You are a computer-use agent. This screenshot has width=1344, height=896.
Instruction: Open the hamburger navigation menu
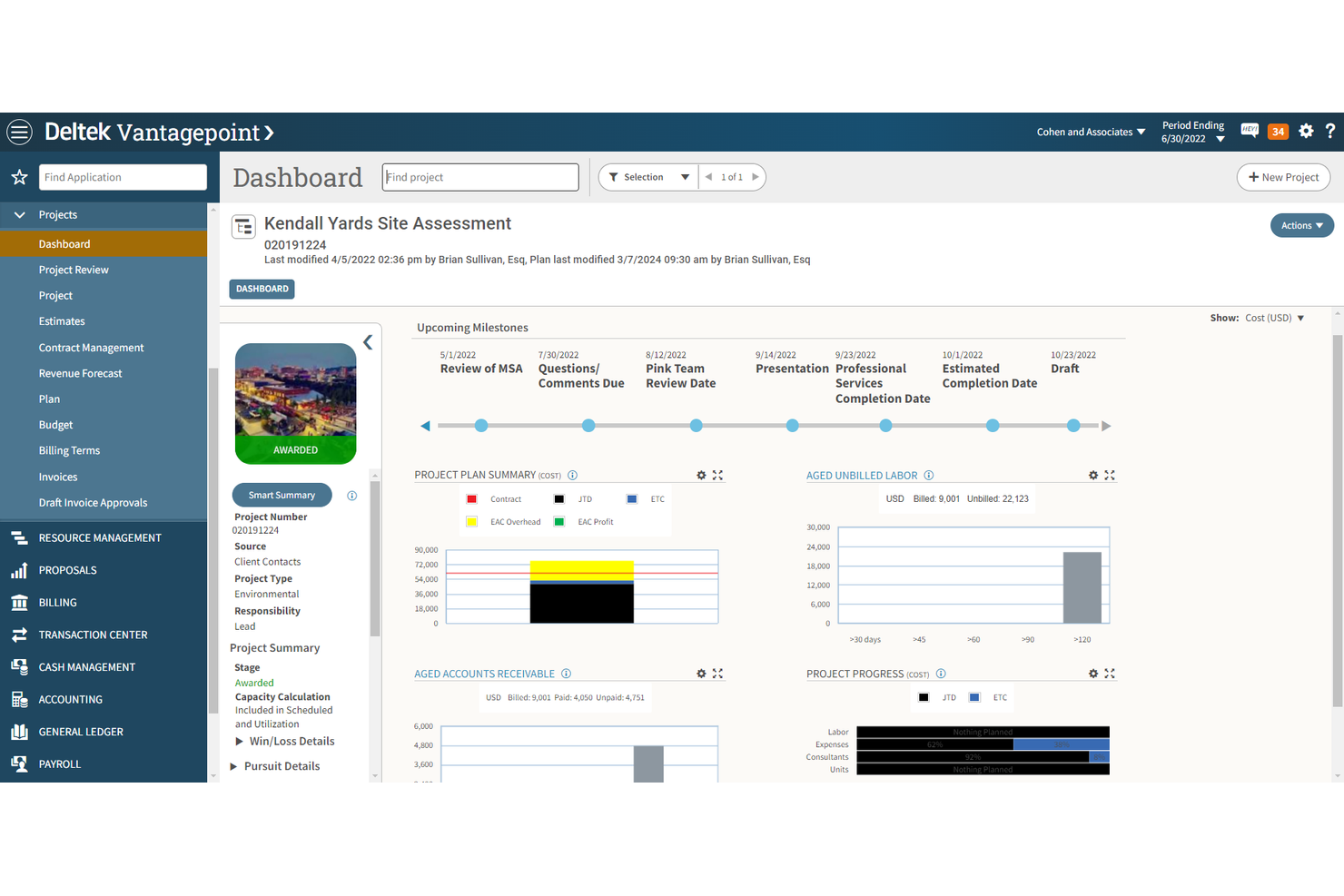tap(19, 132)
